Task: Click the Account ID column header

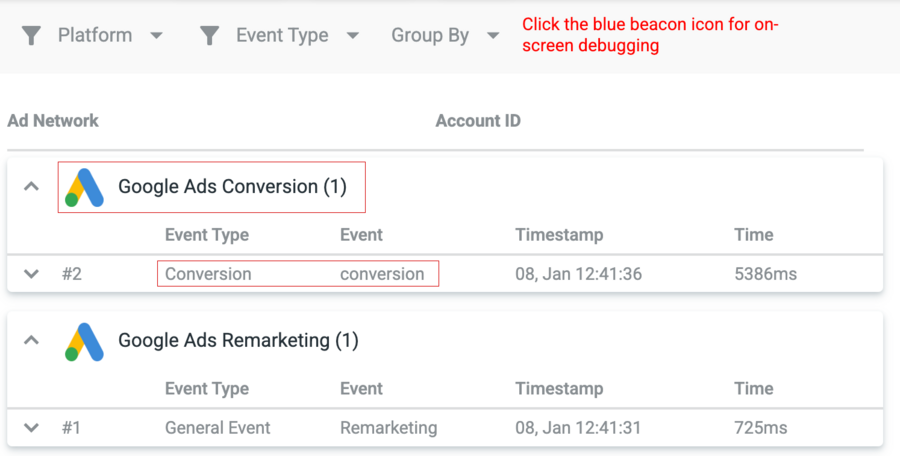Action: 478,121
